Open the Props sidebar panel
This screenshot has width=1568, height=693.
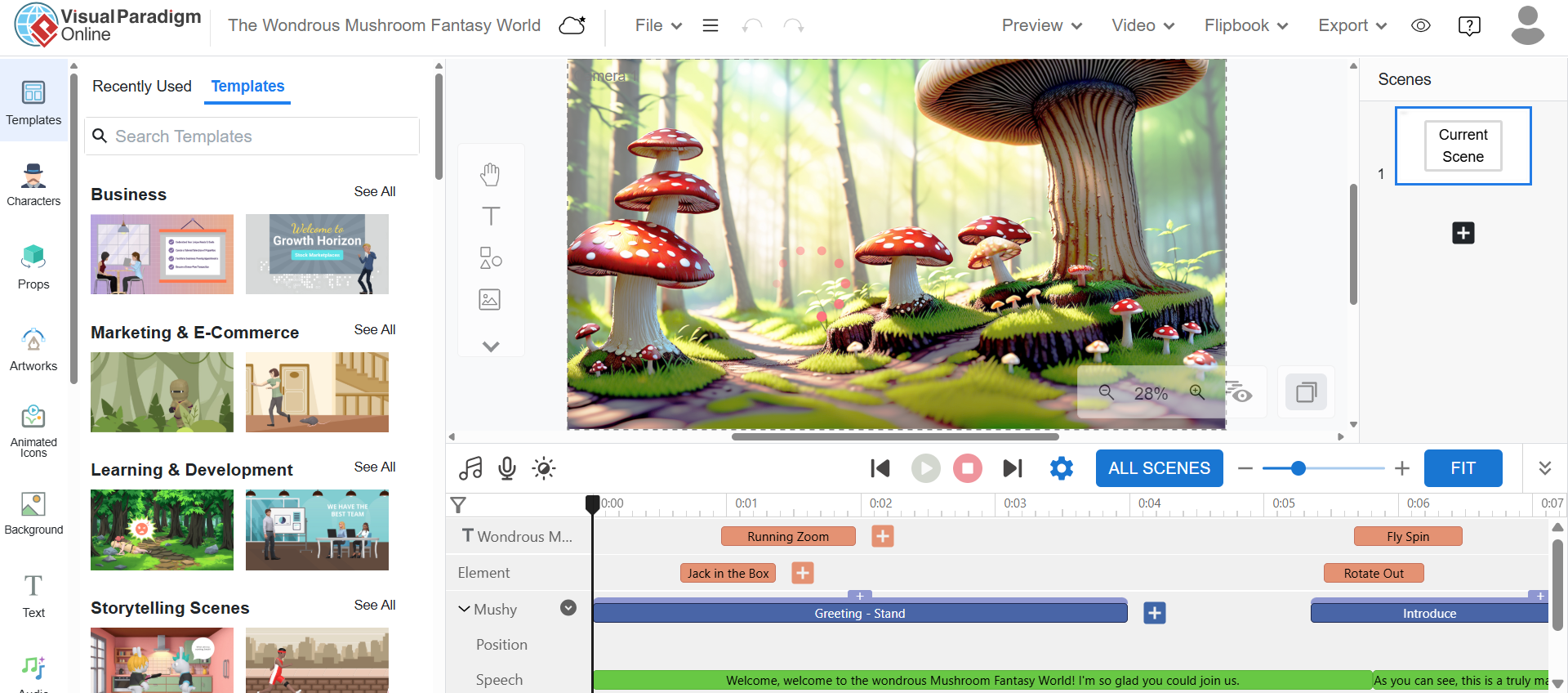click(x=33, y=266)
